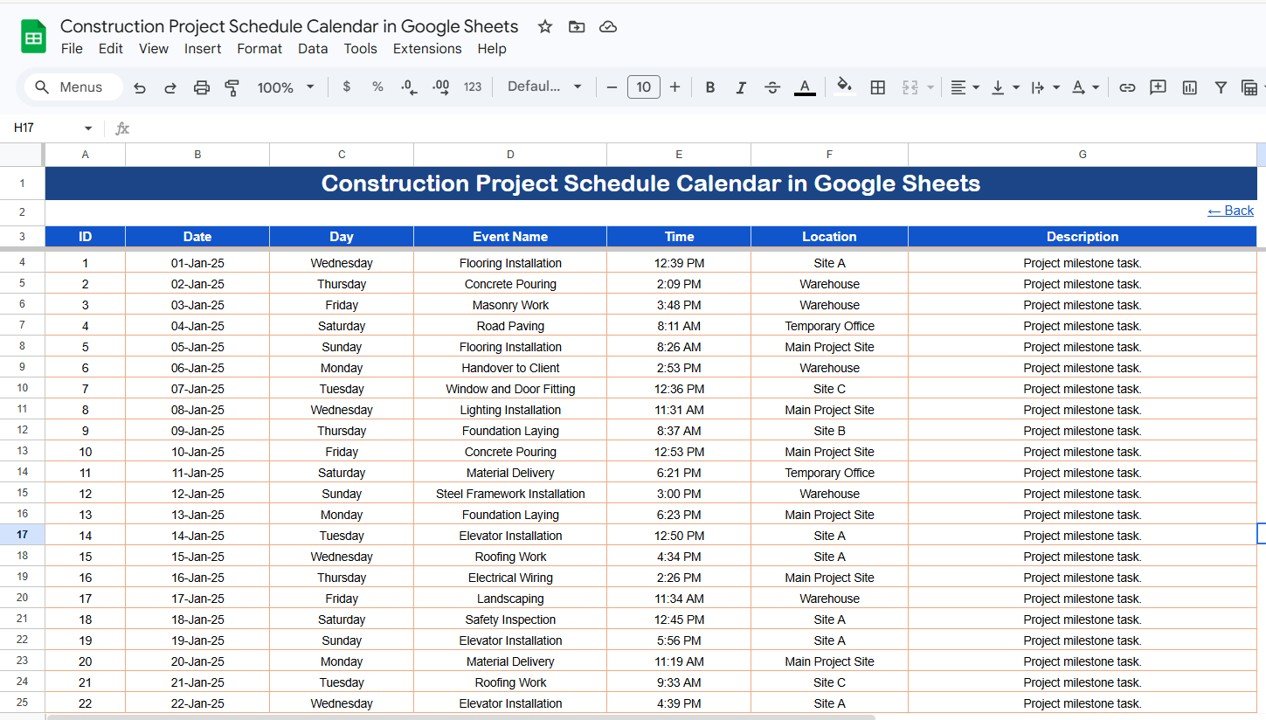The image size is (1266, 720).
Task: Open the Format menu
Action: (x=259, y=48)
